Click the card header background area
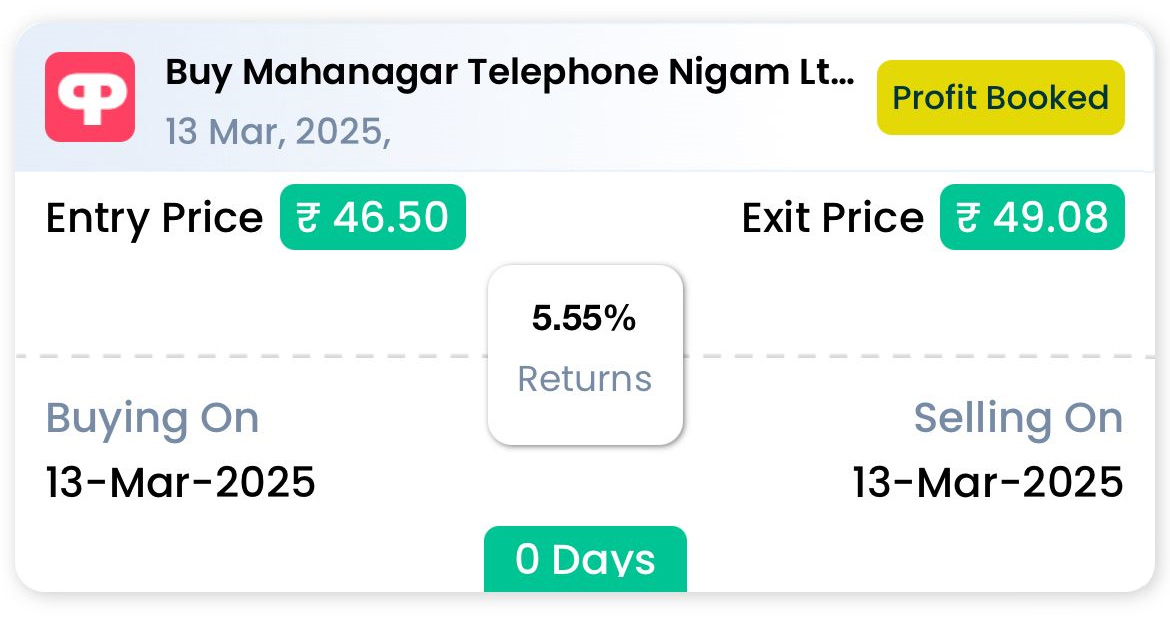 pos(585,98)
